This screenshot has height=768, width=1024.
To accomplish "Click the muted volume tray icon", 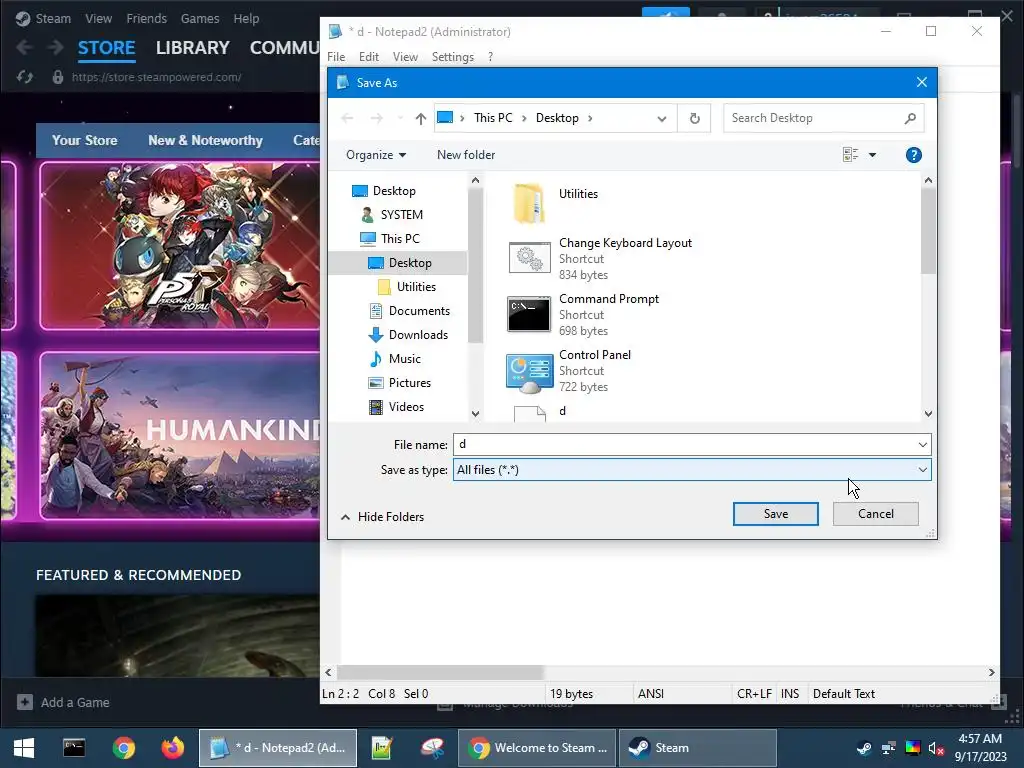I will click(x=936, y=748).
